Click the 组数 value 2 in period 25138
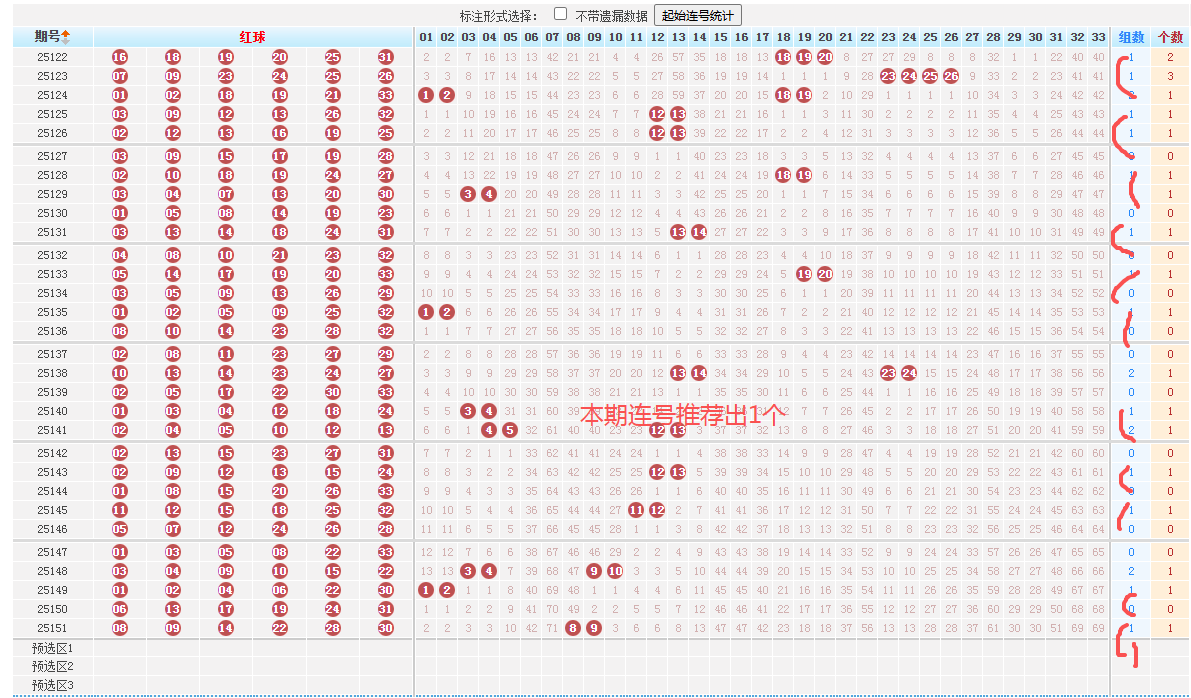 (x=1131, y=373)
